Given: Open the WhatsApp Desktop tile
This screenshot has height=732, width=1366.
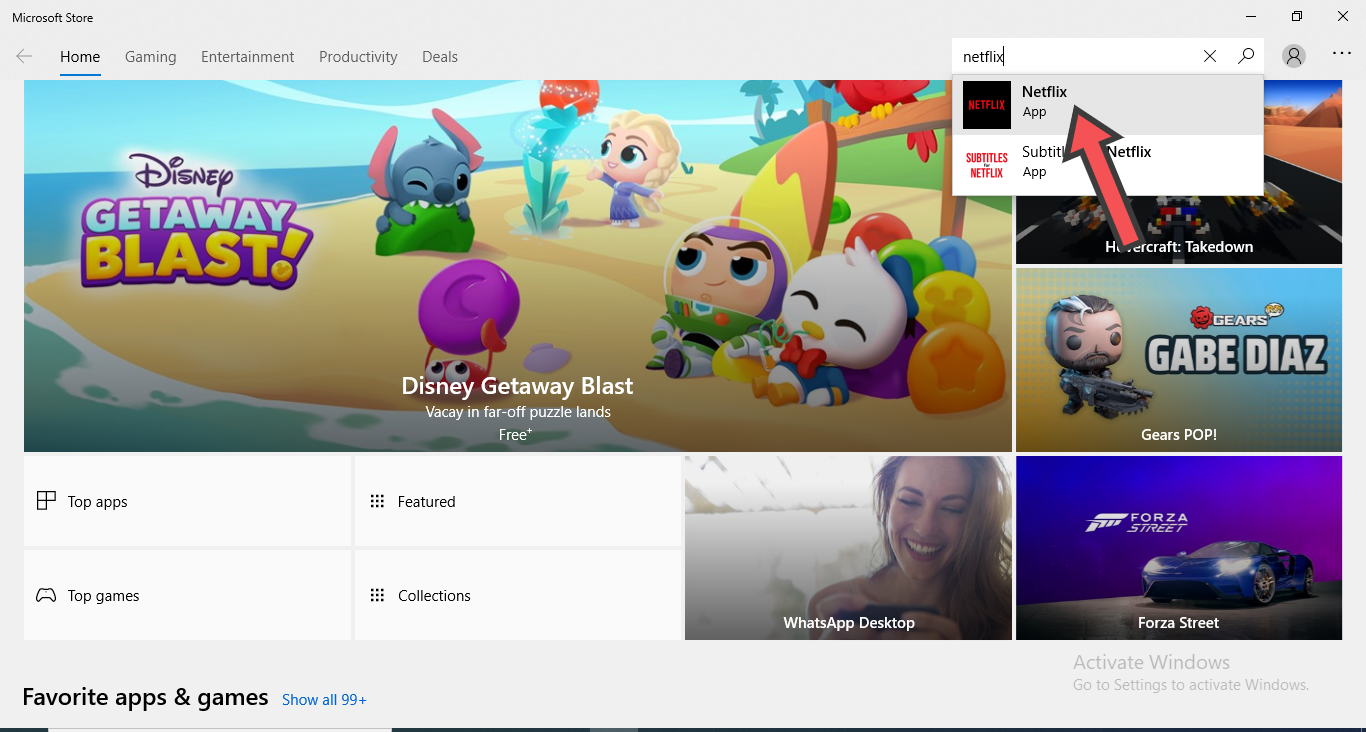Looking at the screenshot, I should point(848,548).
